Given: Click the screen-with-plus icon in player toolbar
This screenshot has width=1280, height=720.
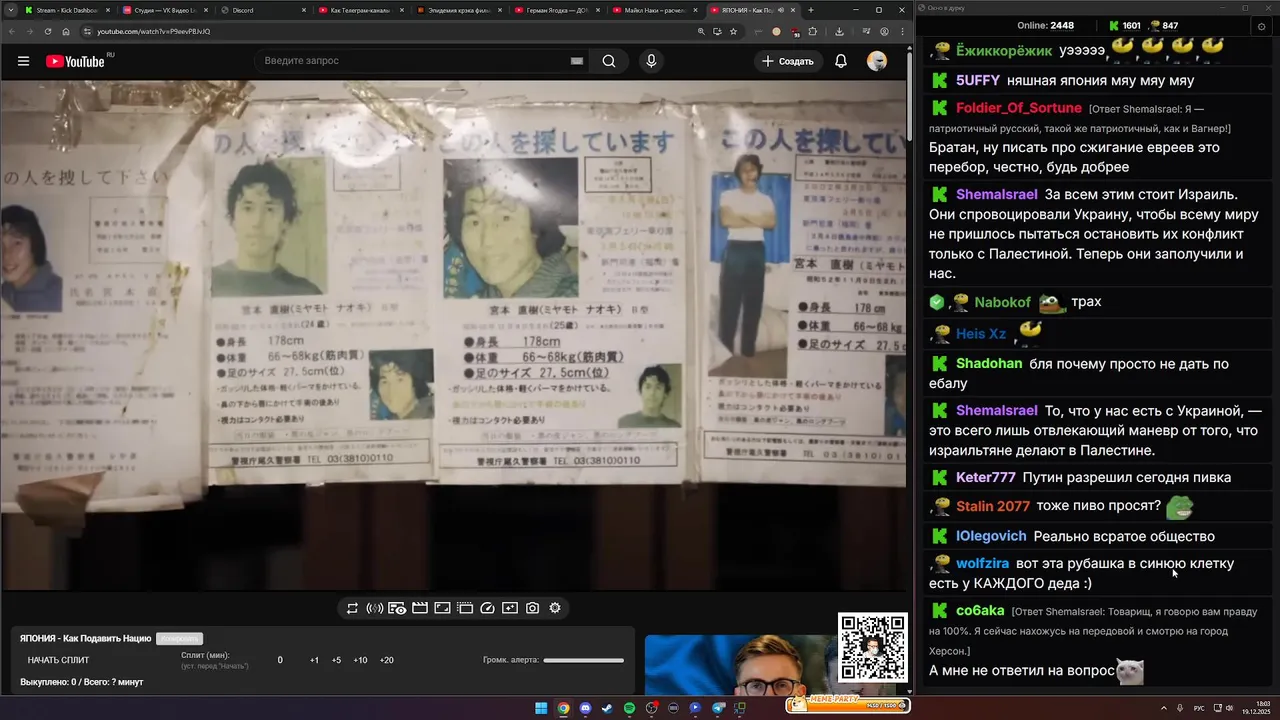Looking at the screenshot, I should [x=510, y=608].
